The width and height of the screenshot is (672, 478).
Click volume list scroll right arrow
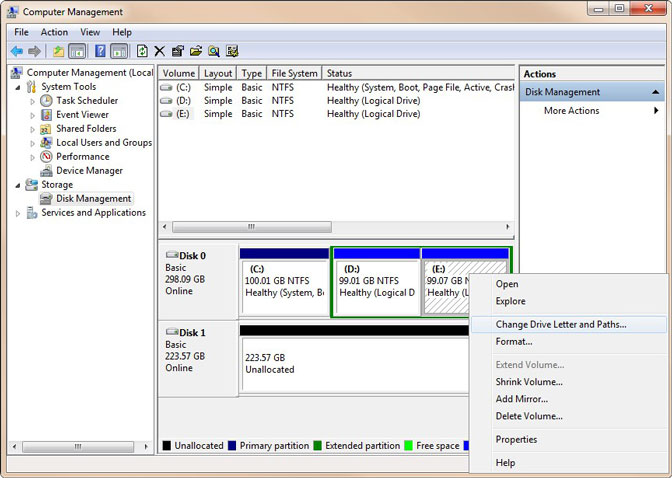pyautogui.click(x=508, y=227)
